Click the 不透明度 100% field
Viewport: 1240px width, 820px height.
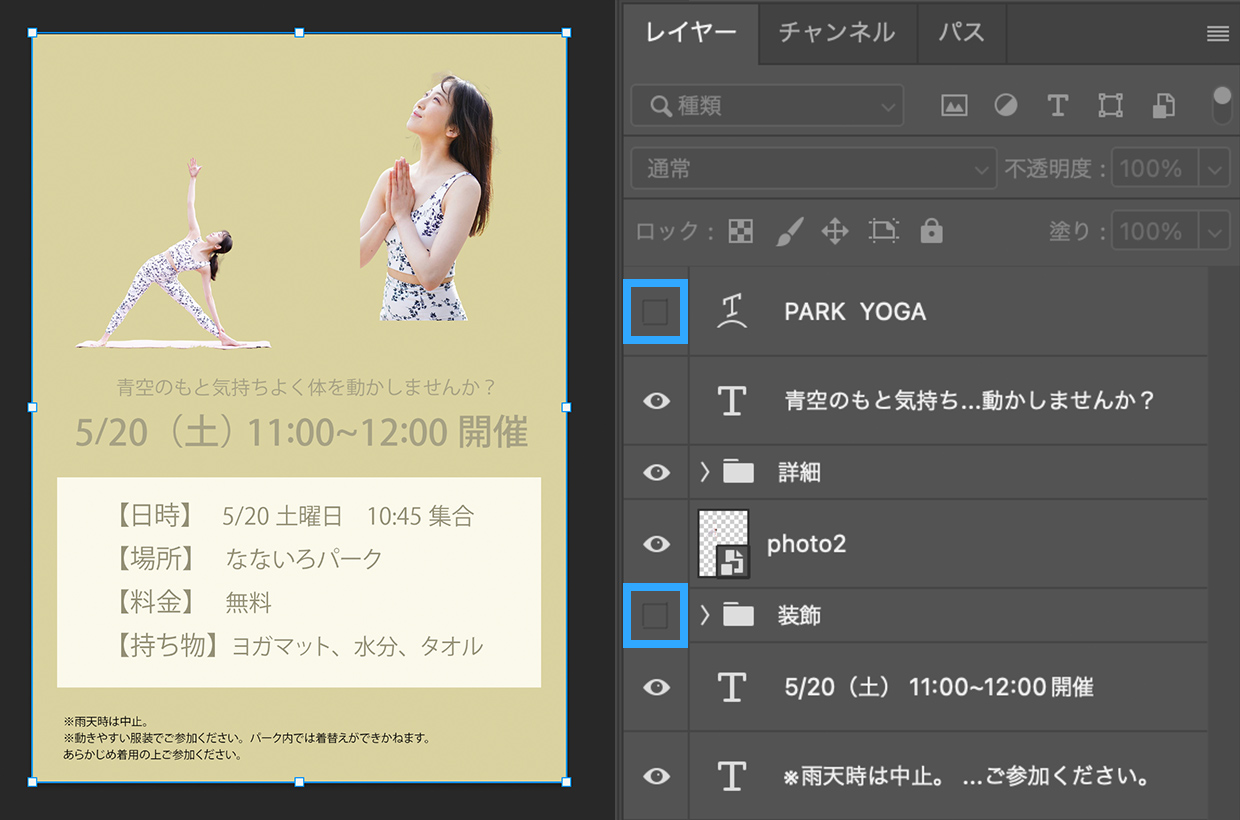click(1153, 169)
